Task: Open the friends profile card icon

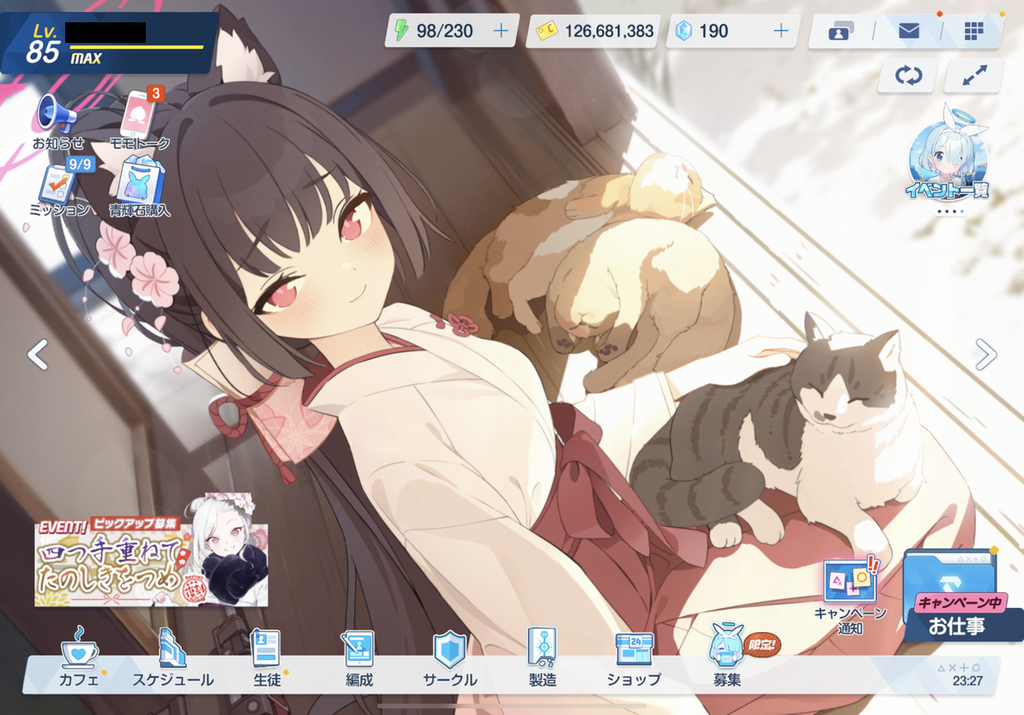Action: coord(841,31)
